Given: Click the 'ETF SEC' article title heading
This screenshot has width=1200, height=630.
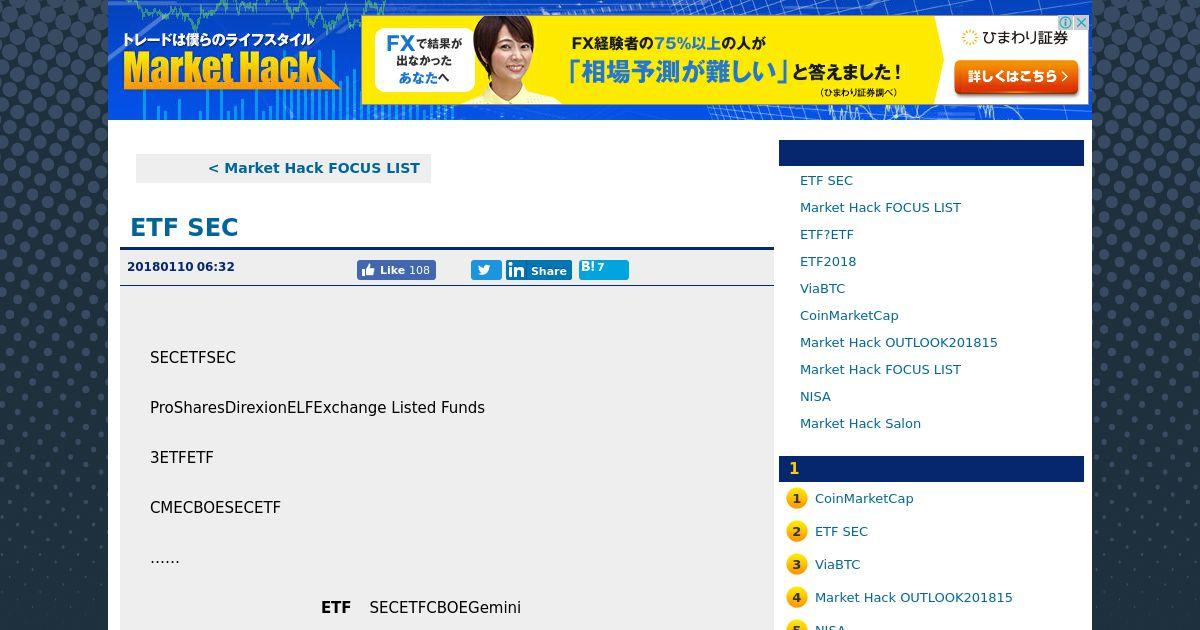Looking at the screenshot, I should point(184,228).
